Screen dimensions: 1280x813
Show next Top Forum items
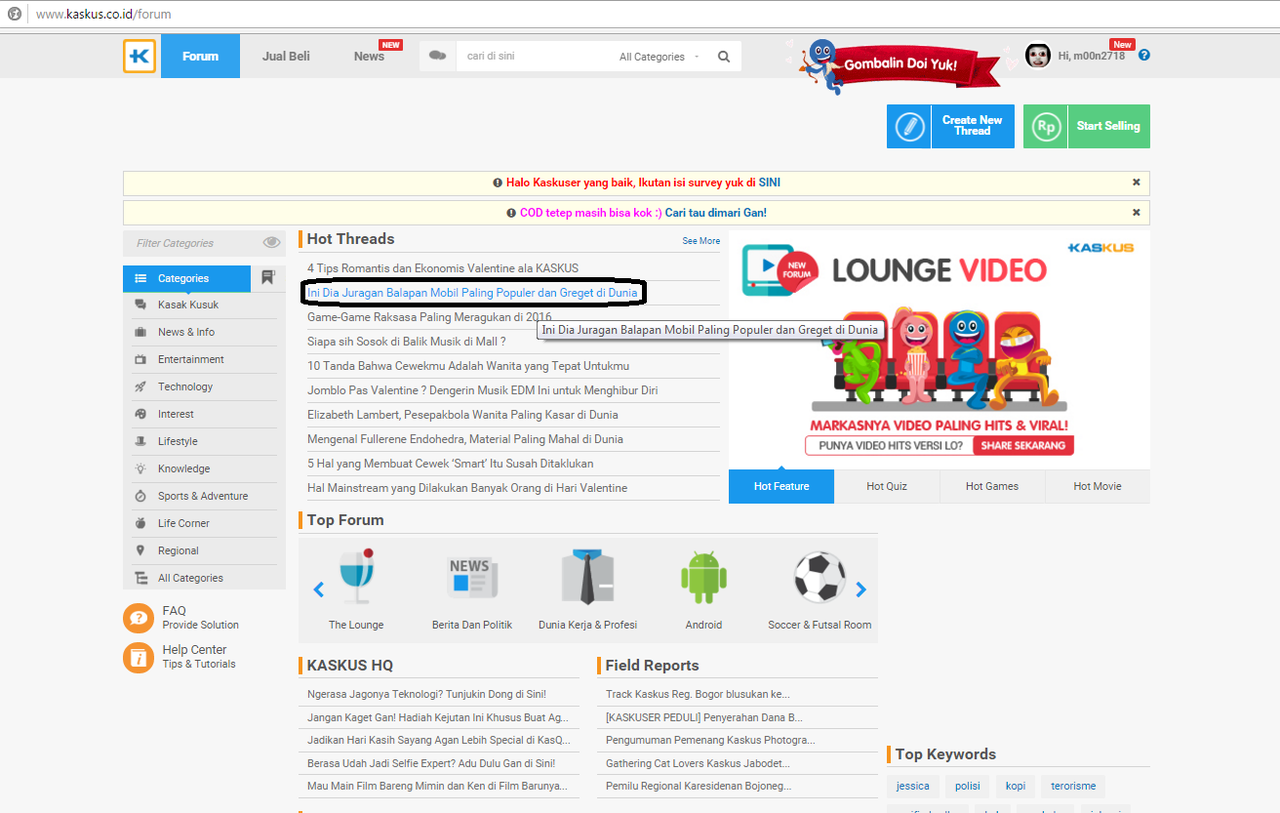[860, 590]
